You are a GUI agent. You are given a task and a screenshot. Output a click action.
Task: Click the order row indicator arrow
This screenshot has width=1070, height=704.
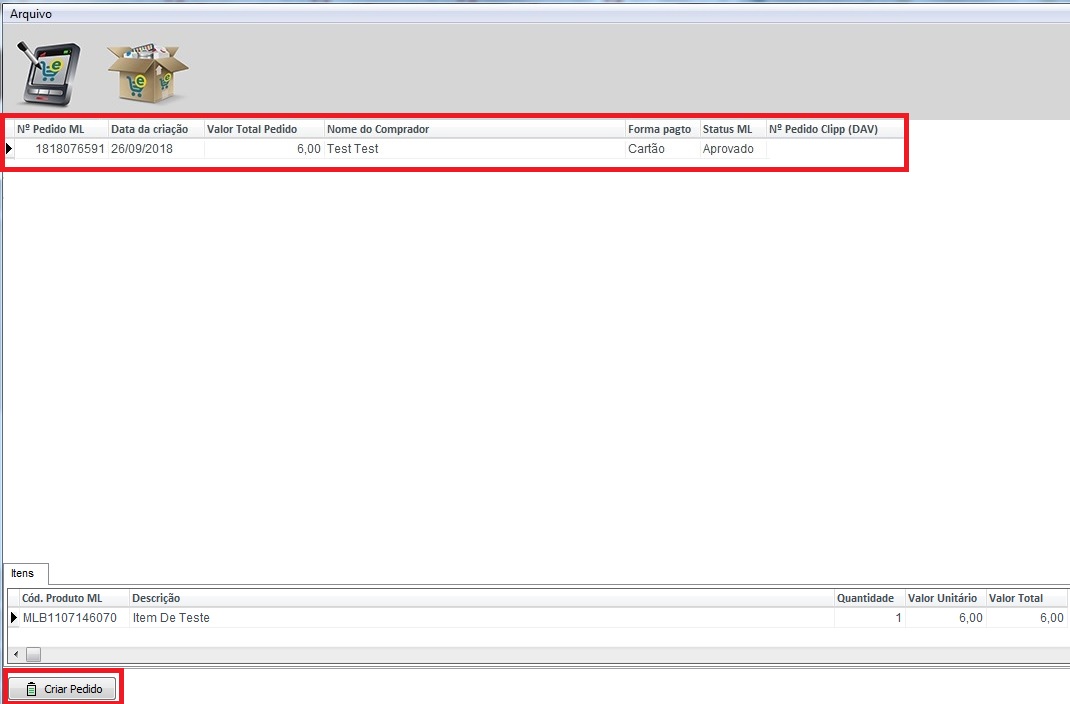click(10, 149)
